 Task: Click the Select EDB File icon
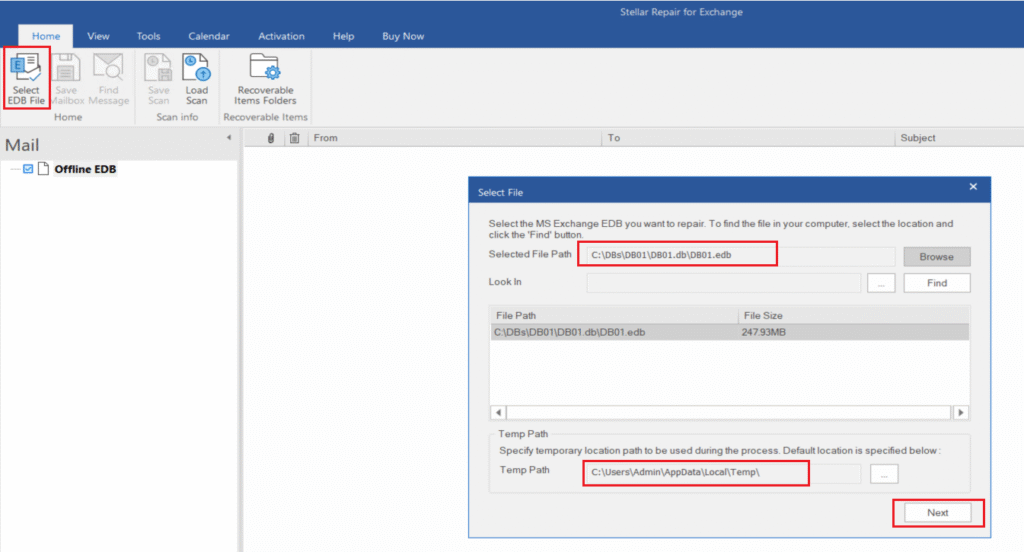click(26, 78)
